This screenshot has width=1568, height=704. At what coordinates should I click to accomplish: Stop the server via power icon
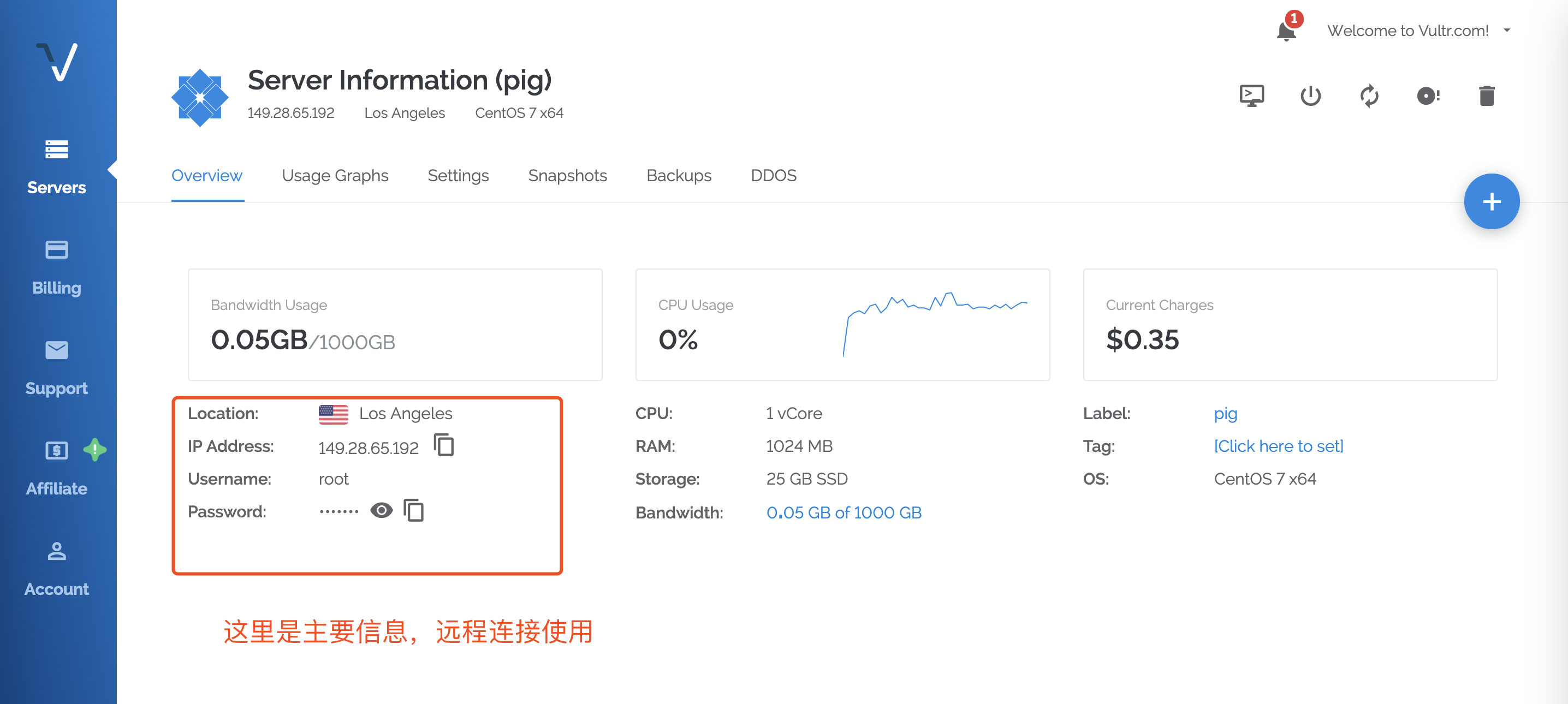point(1310,96)
